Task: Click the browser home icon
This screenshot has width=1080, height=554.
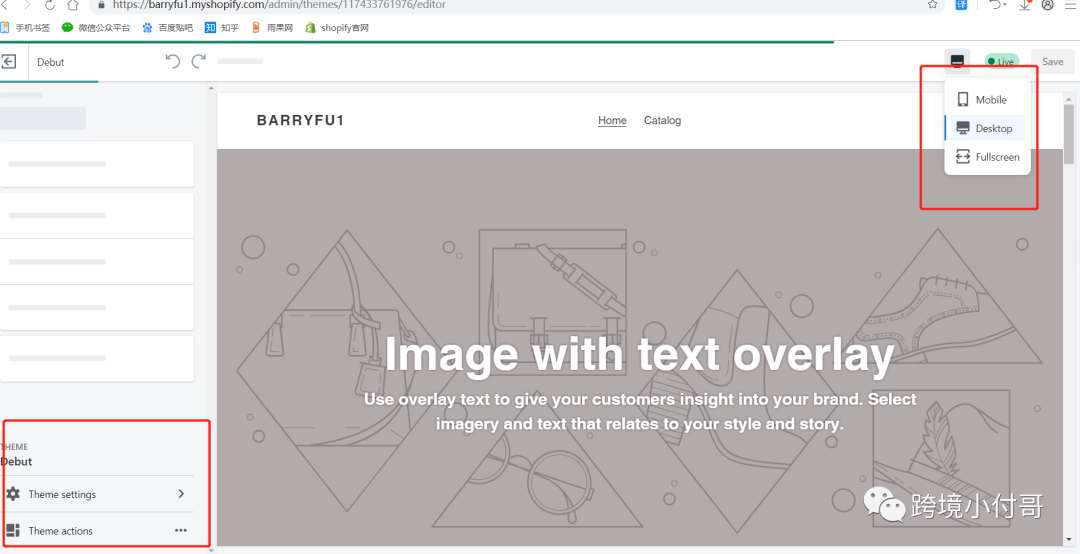Action: click(x=72, y=5)
